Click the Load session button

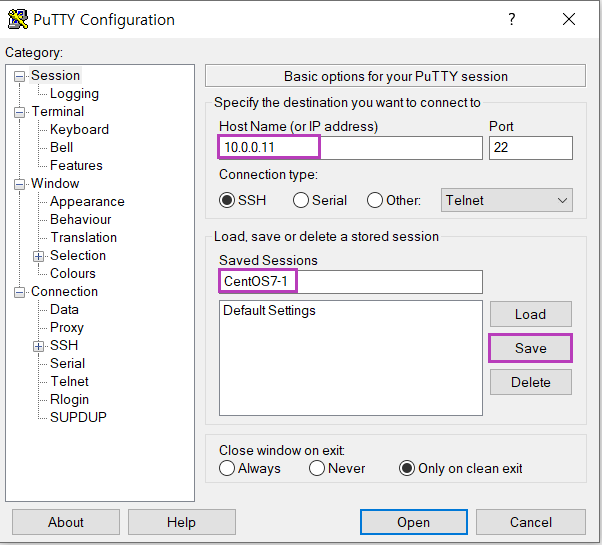pos(531,314)
